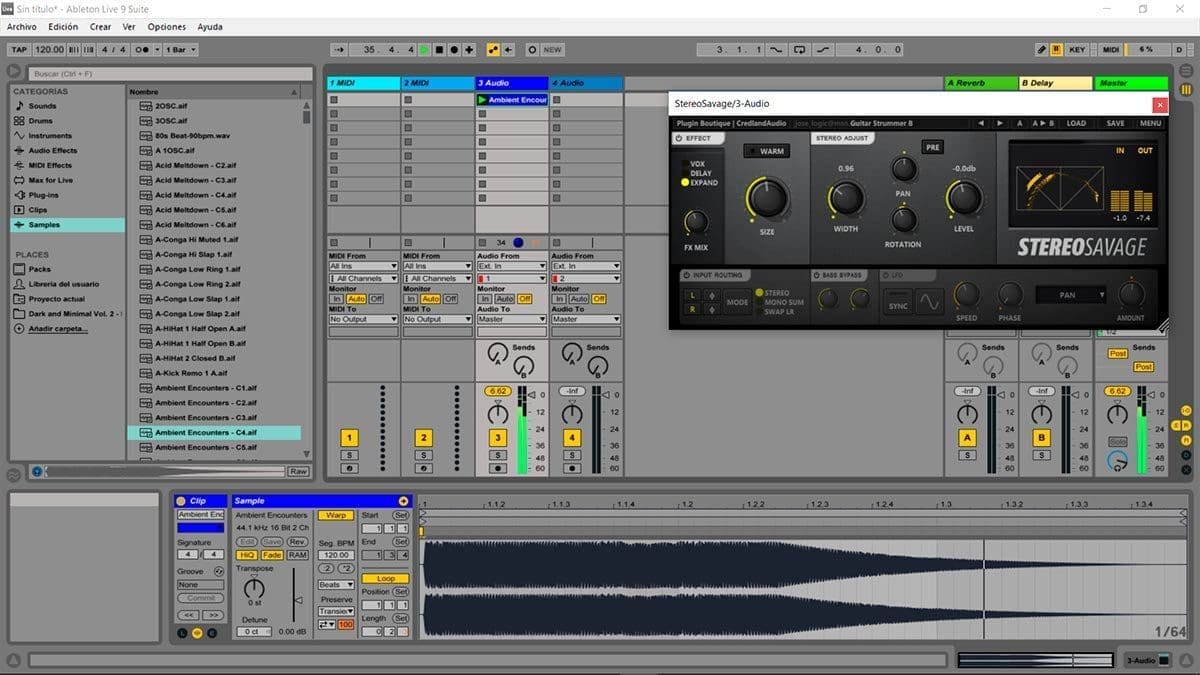
Task: Toggle track 3 activator button
Action: pyautogui.click(x=498, y=438)
